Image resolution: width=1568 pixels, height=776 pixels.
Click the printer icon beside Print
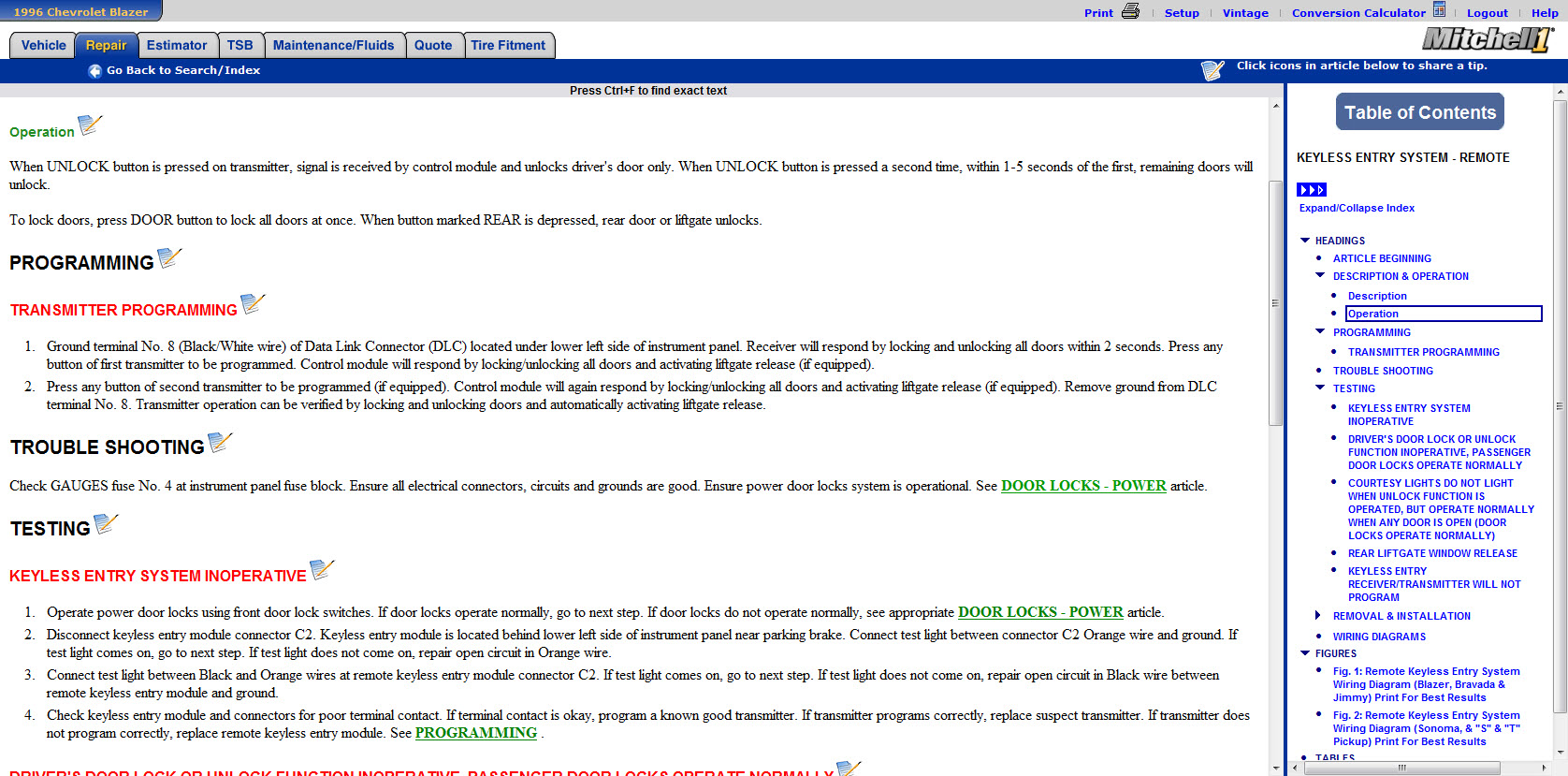(1130, 11)
